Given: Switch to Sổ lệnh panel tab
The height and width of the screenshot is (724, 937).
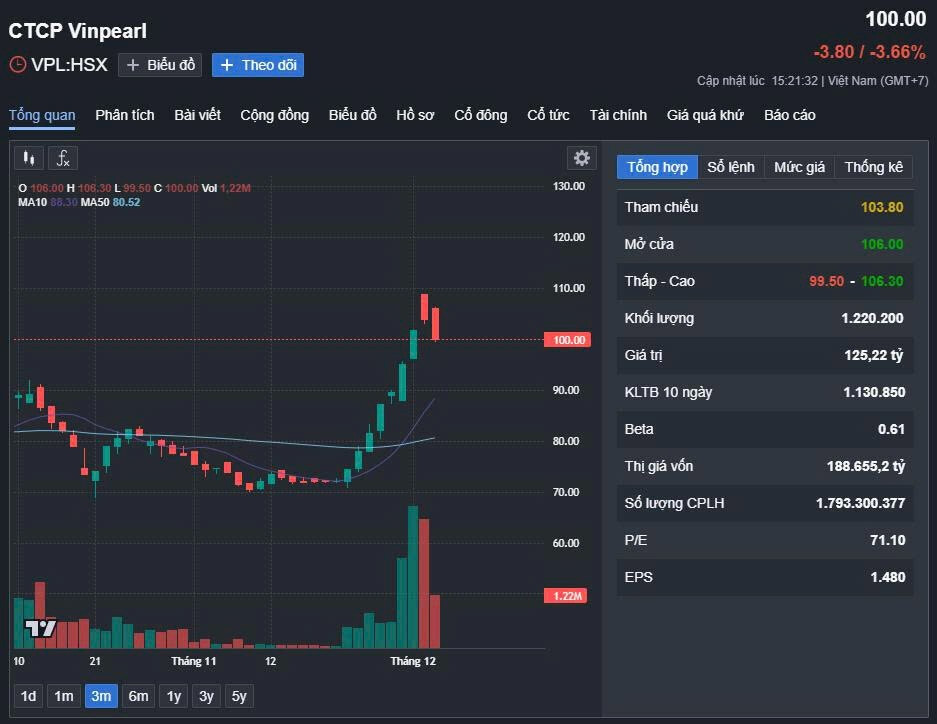Looking at the screenshot, I should click(731, 167).
